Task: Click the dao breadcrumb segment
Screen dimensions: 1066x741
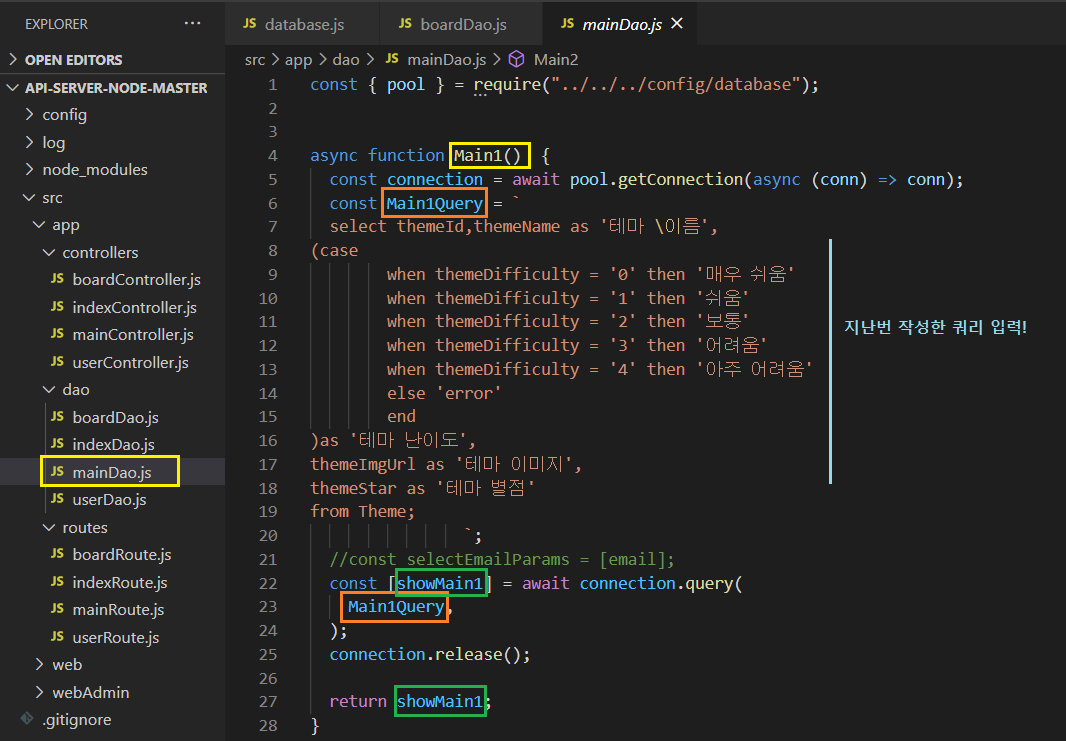Action: coord(346,60)
